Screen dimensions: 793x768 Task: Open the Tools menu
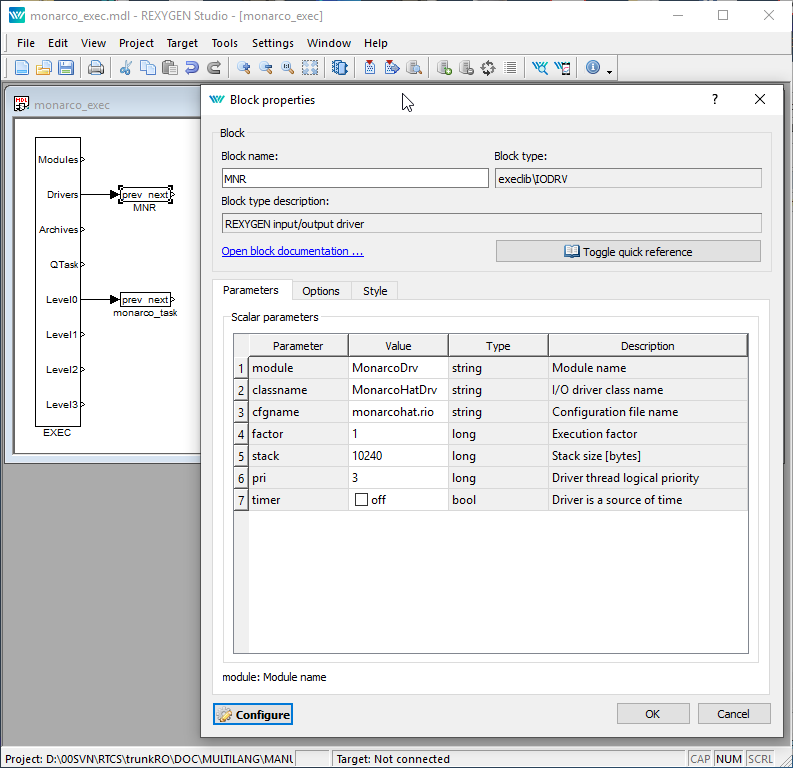225,43
